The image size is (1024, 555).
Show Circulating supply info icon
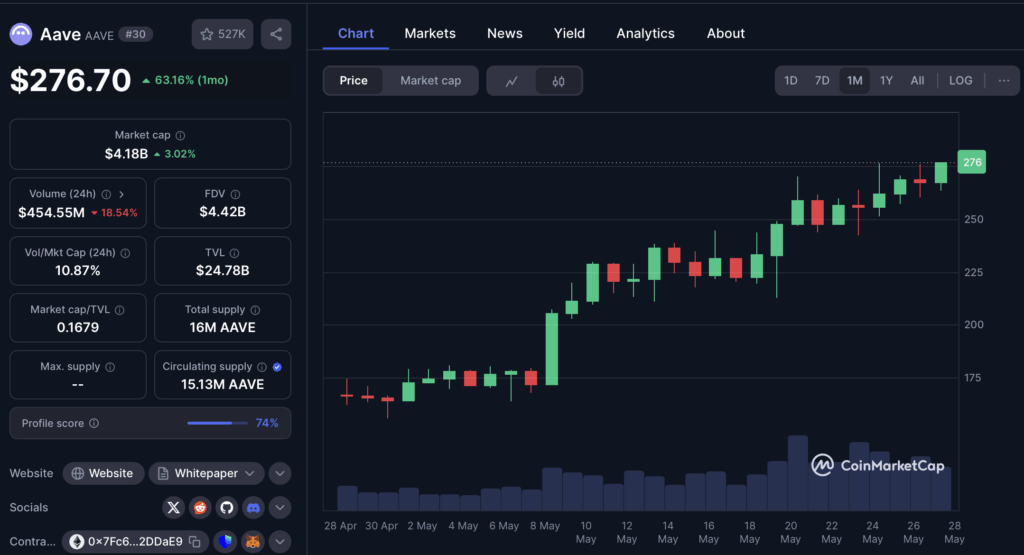pos(262,367)
